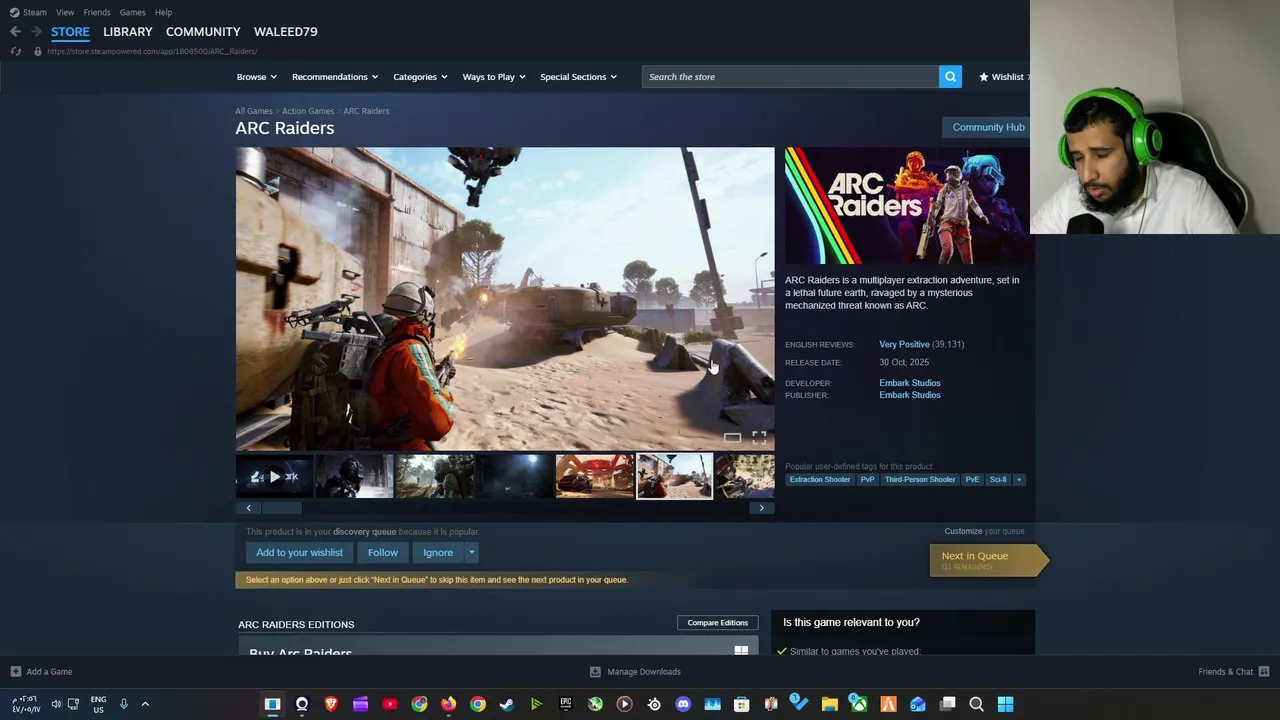The image size is (1280, 720).
Task: Expand more tags with plus button
Action: tap(1019, 480)
